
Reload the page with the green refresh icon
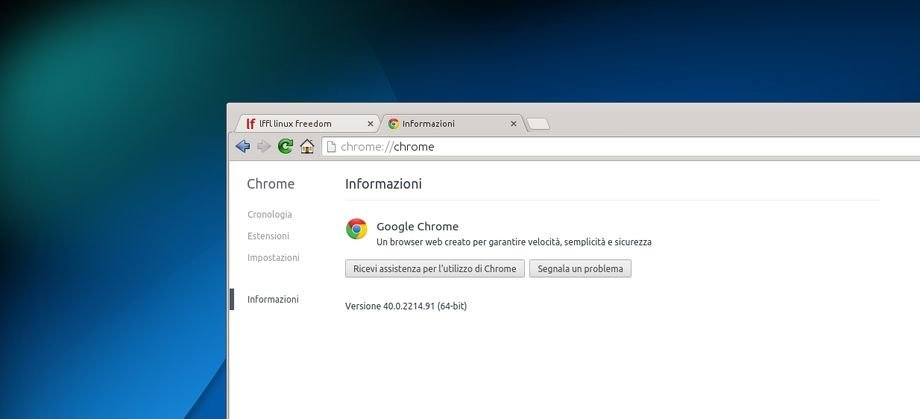(x=286, y=147)
